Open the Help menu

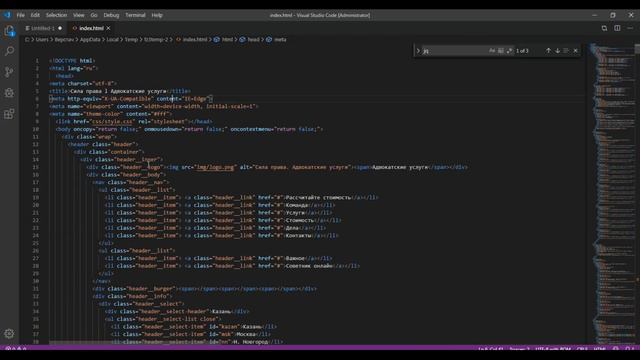[x=157, y=15]
